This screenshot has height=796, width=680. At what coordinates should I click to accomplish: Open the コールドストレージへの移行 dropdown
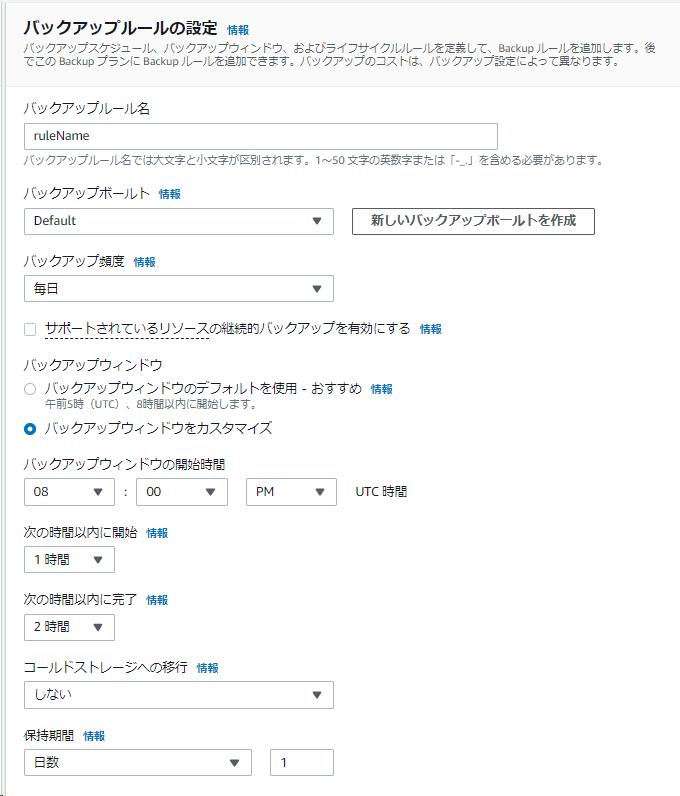178,695
